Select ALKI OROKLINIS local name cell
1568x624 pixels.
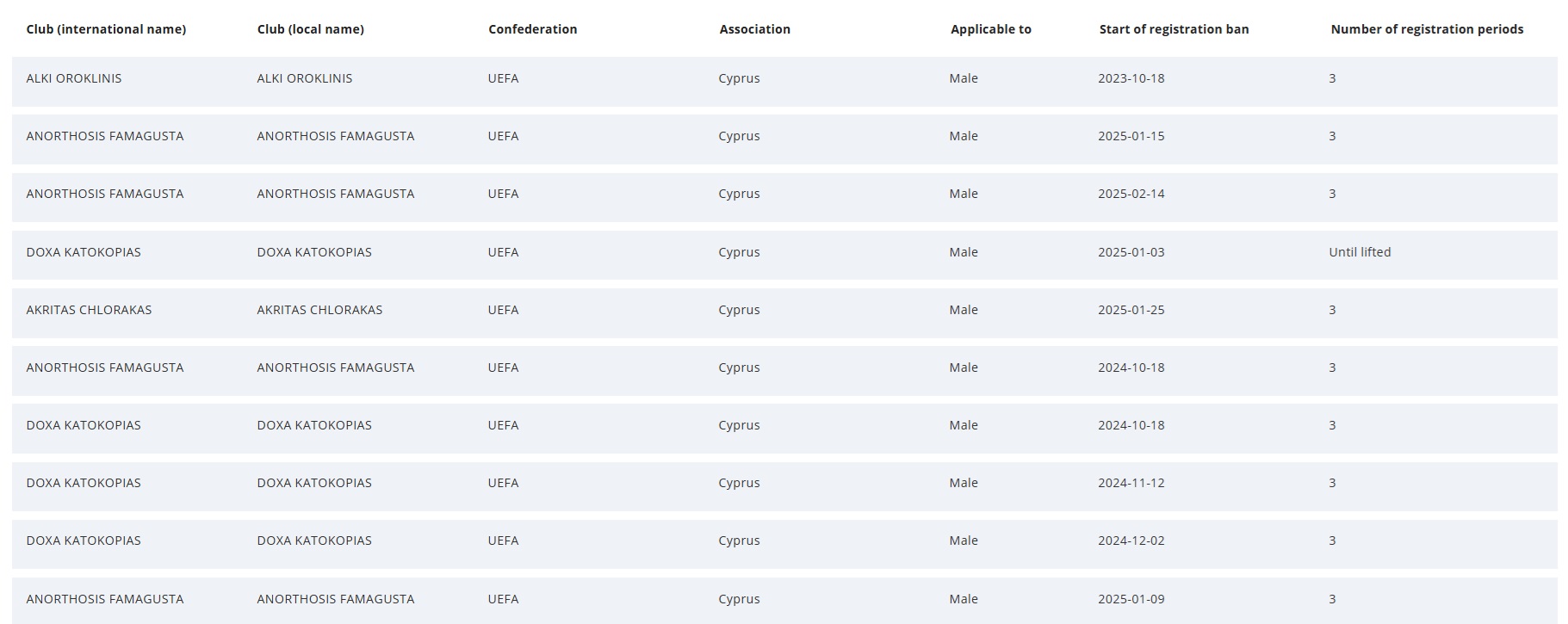click(305, 78)
